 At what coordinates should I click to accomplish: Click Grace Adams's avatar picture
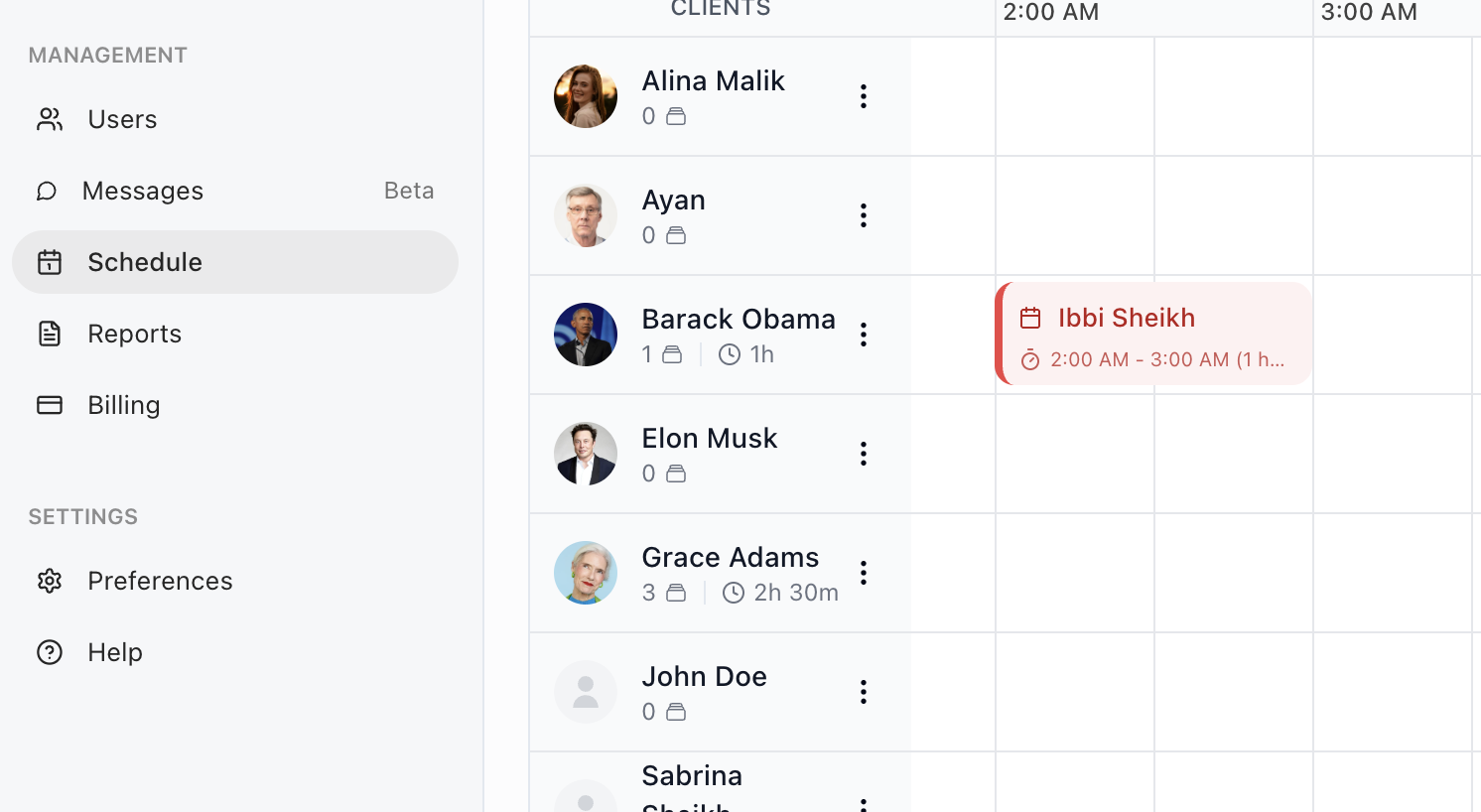586,573
